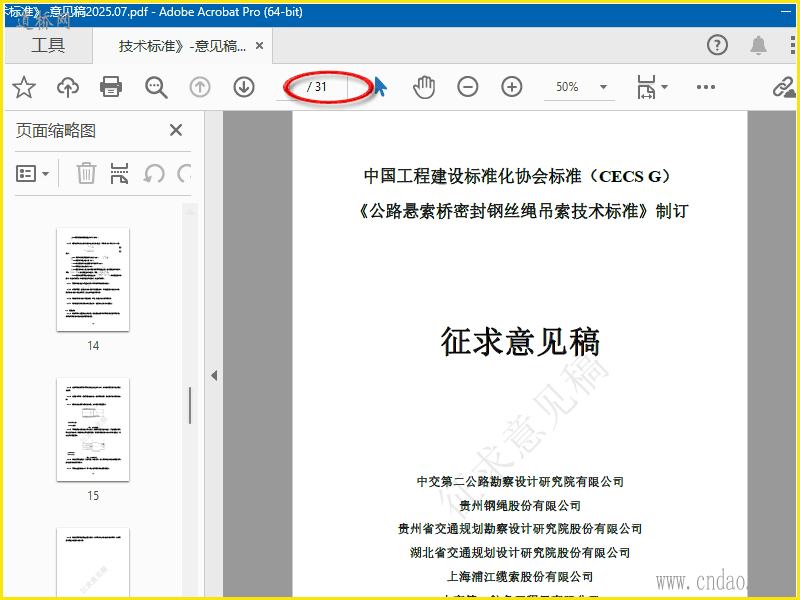
Task: Zoom out with minus icon
Action: coord(467,87)
